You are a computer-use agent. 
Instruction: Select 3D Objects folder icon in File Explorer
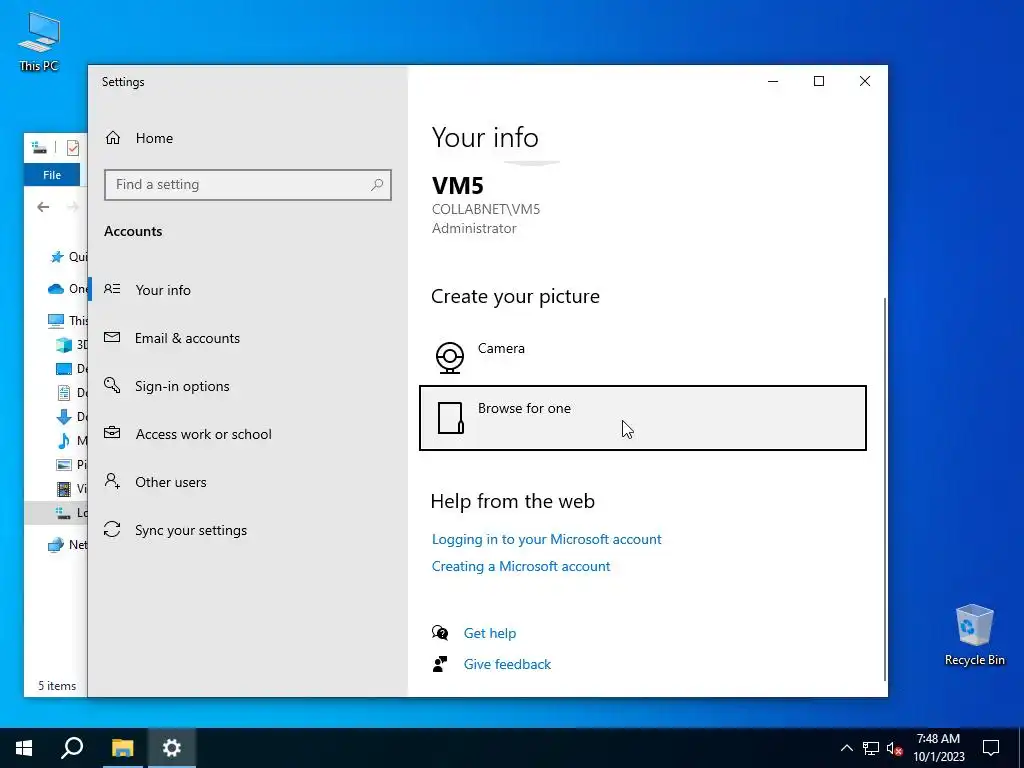64,344
